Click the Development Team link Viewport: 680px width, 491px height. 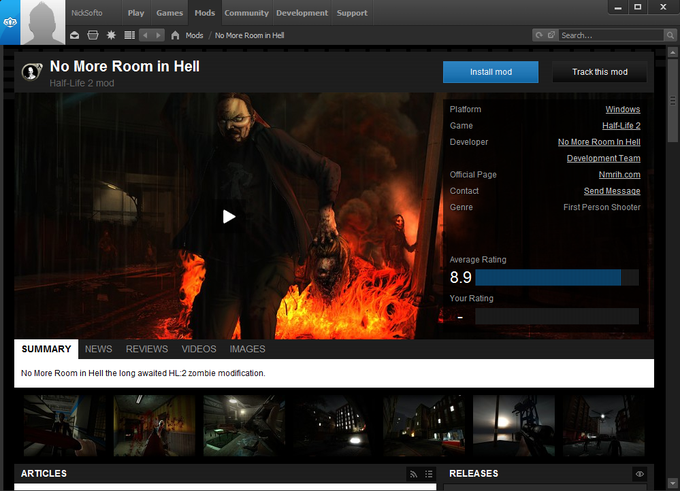[603, 158]
